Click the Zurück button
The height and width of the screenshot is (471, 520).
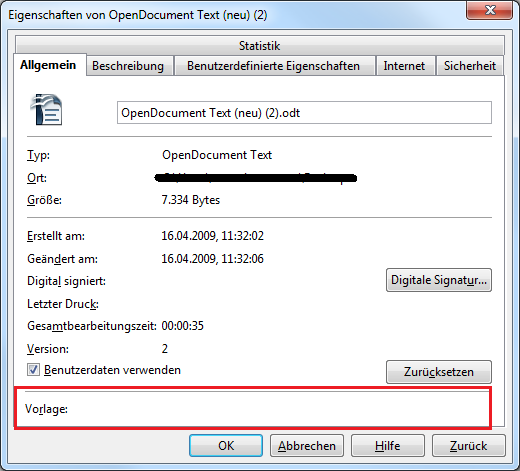point(469,446)
